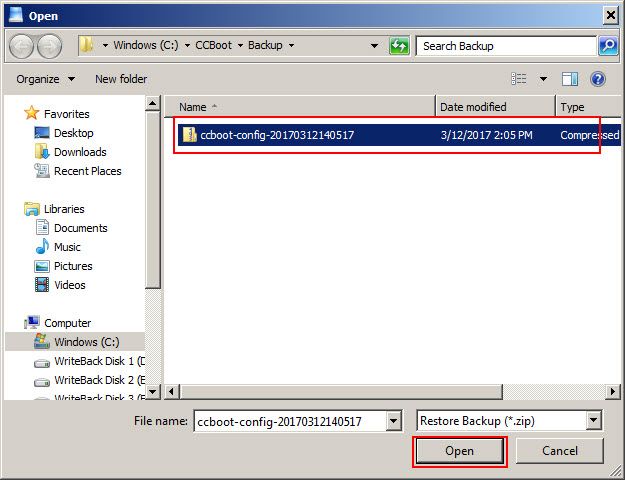Expand the arrow after Backup in the path

(x=291, y=45)
